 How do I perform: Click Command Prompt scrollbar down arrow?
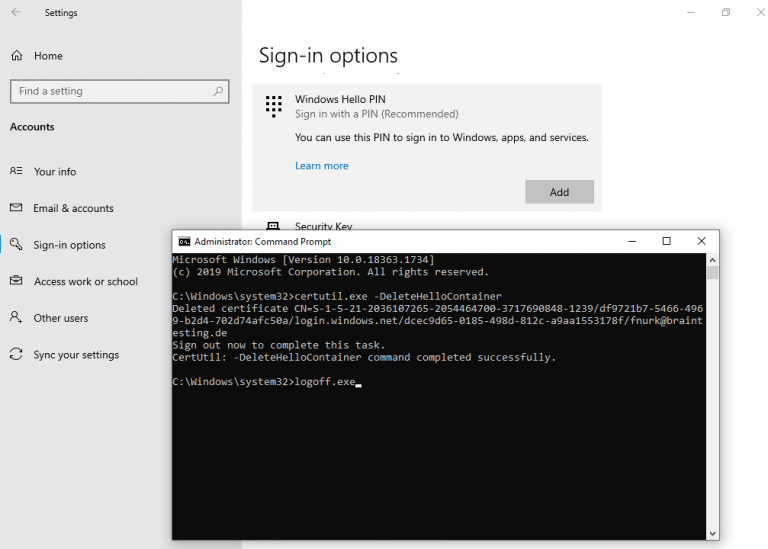coord(713,533)
